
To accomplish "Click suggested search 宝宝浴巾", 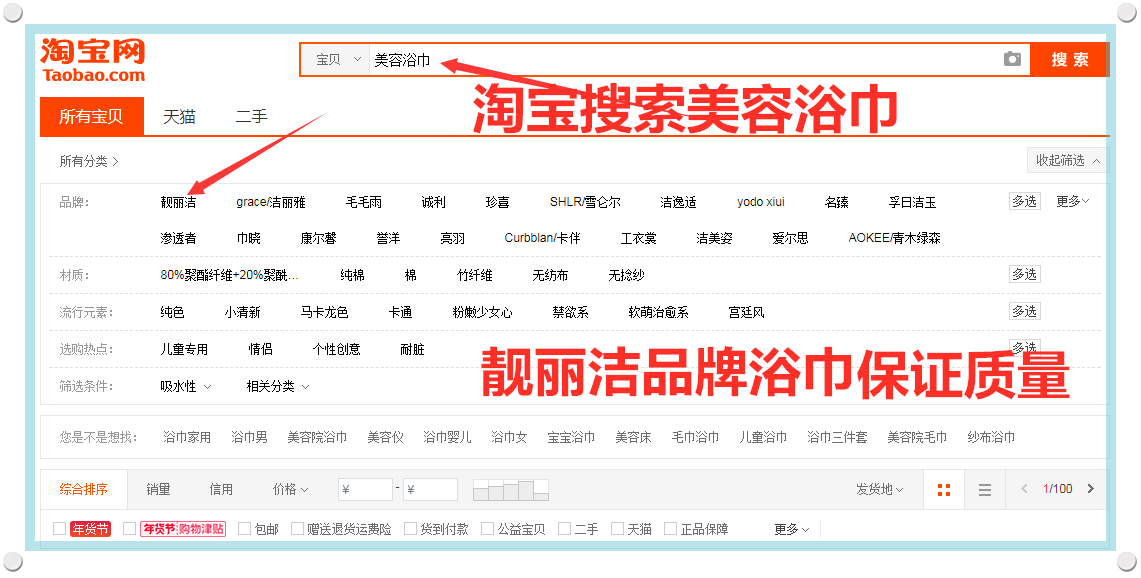I will (x=571, y=438).
